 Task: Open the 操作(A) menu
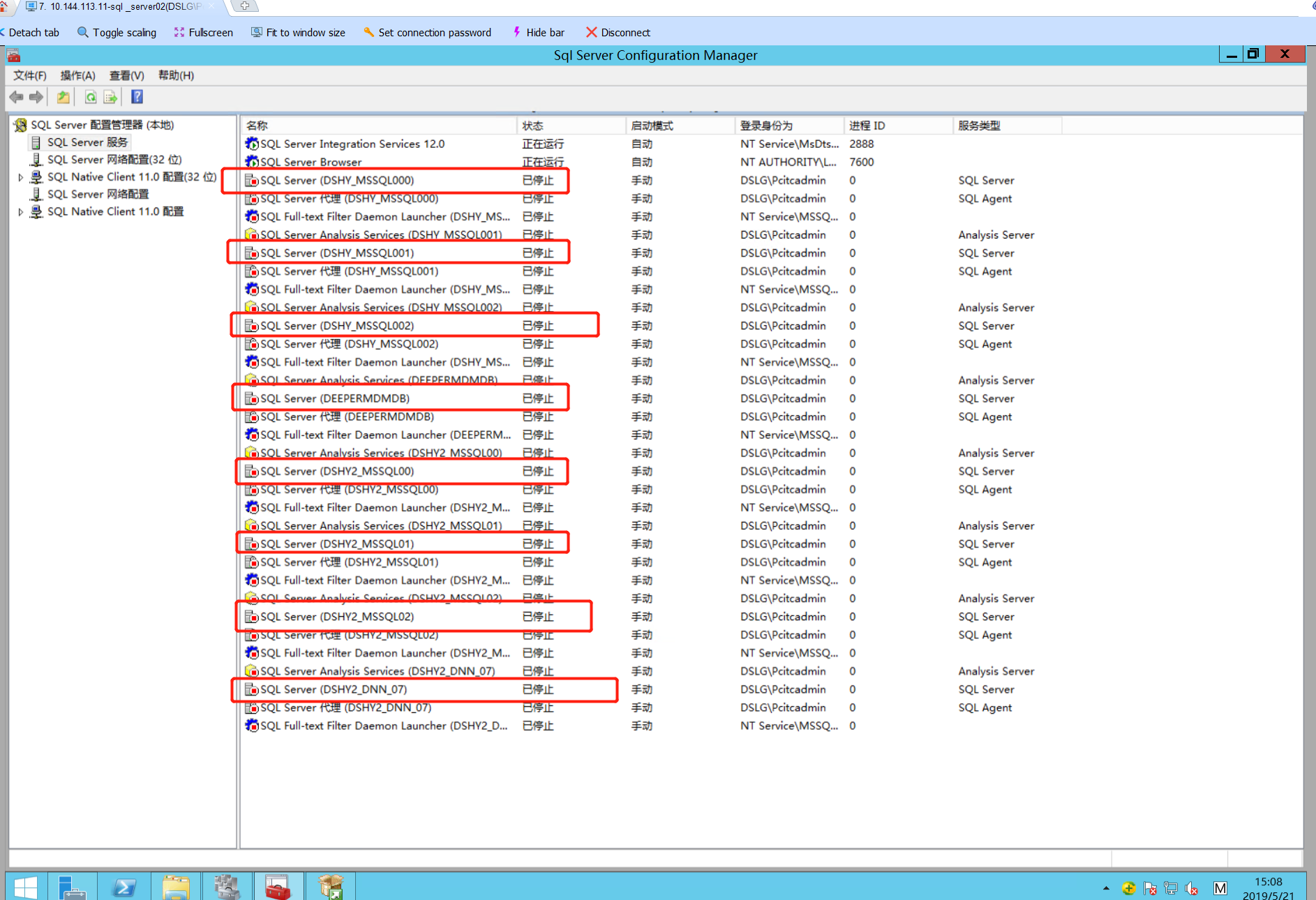point(77,75)
